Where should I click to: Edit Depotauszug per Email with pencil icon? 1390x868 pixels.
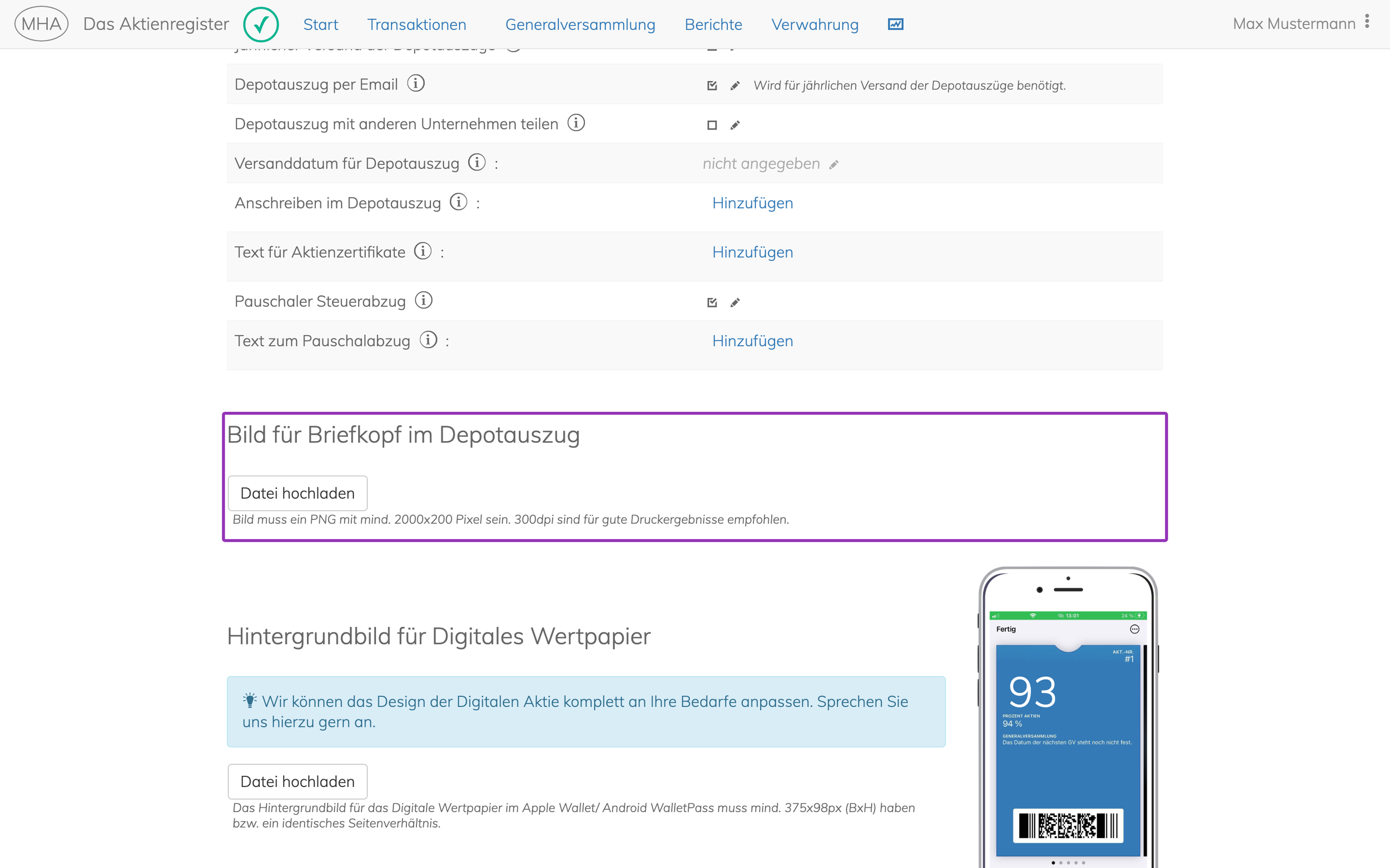click(735, 86)
